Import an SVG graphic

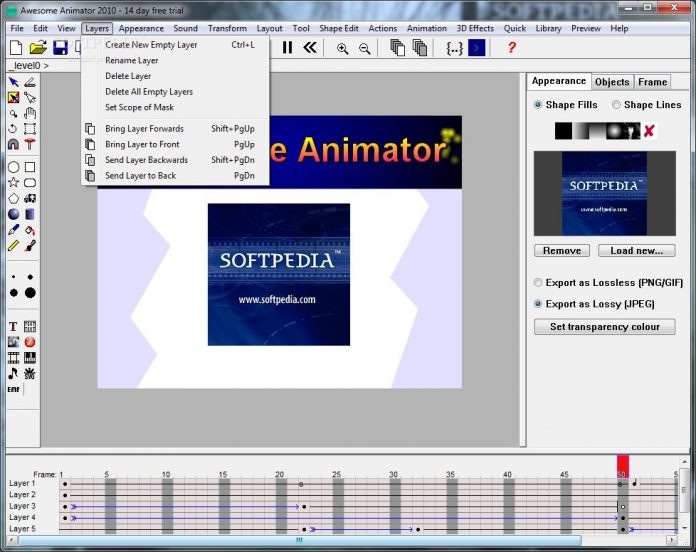pyautogui.click(x=30, y=373)
